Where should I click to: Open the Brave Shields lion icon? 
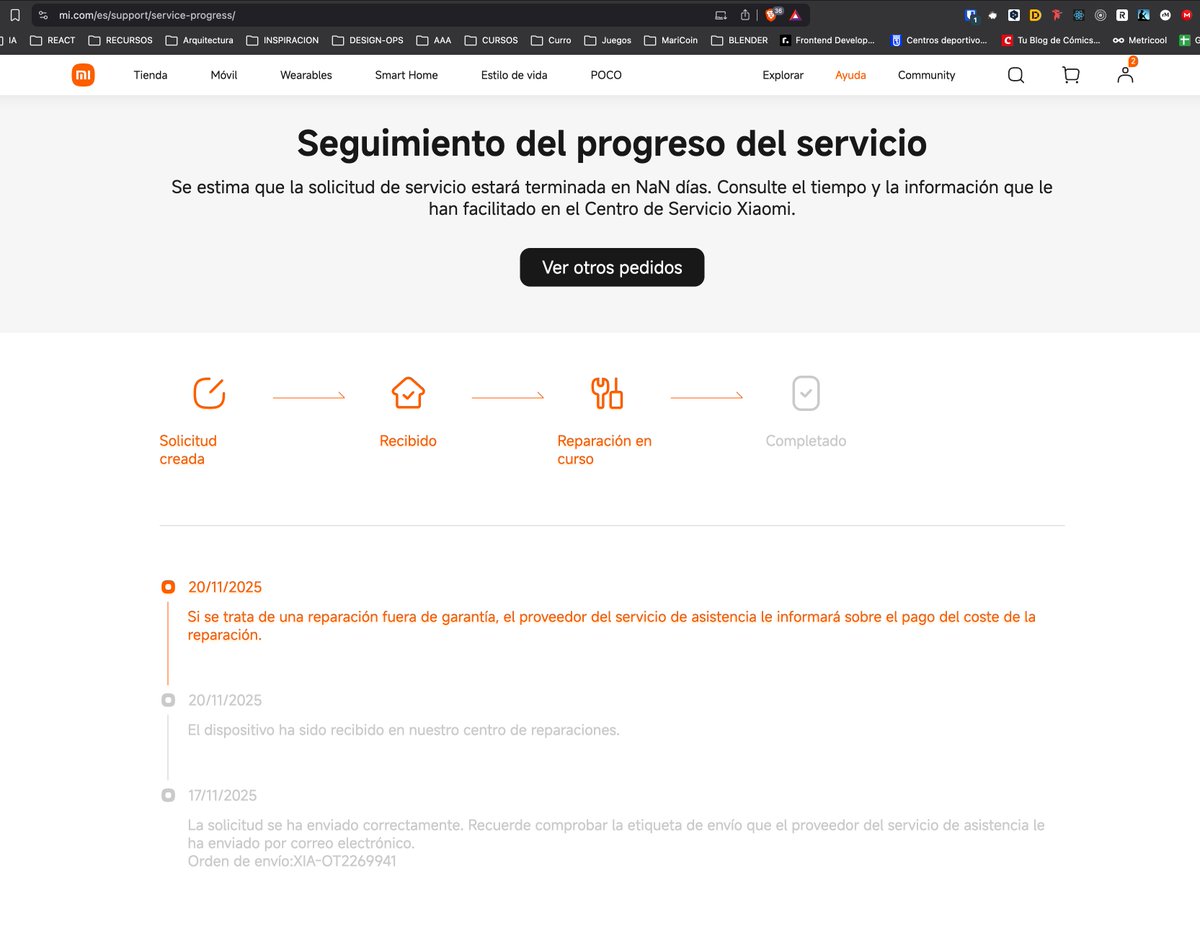773,15
